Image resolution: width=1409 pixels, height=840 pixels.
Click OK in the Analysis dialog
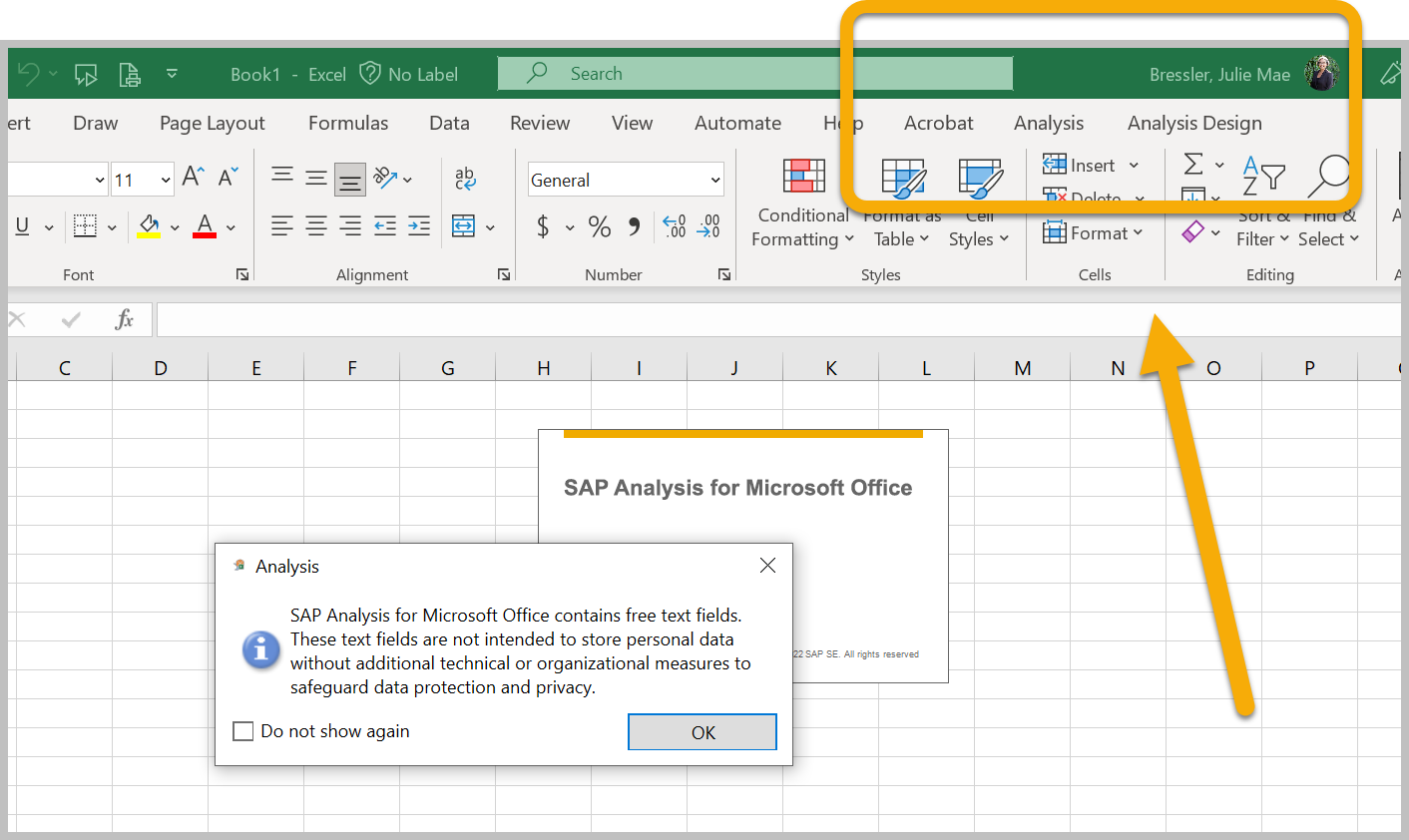[703, 732]
